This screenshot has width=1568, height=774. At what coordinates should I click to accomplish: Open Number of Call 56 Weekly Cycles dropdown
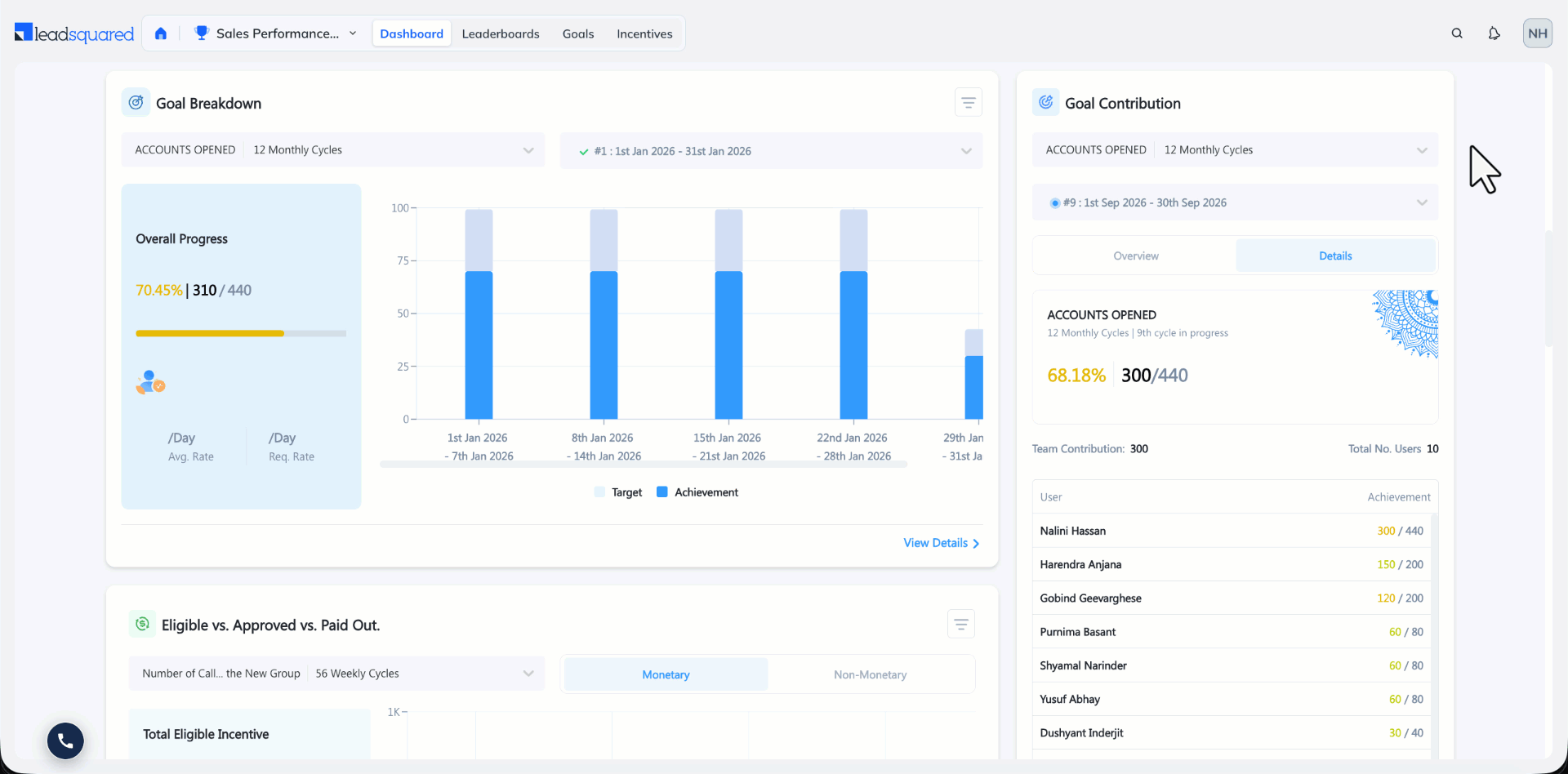(x=336, y=674)
